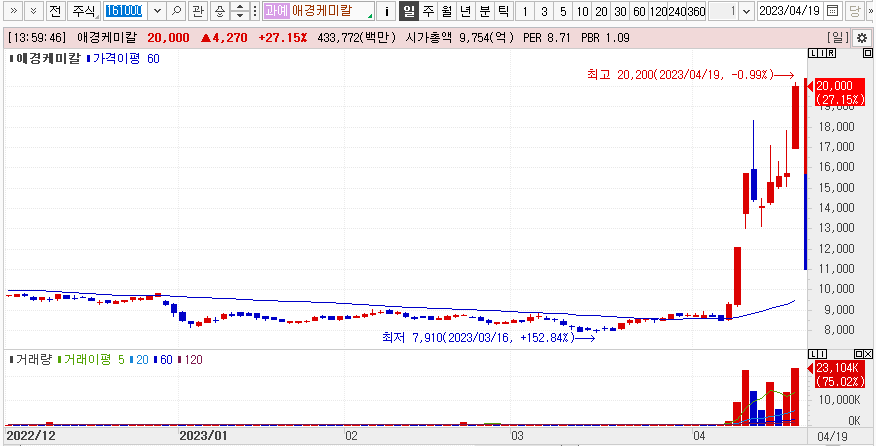Click the double down-arrow collapse icon
876x446 pixels.
coord(34,11)
